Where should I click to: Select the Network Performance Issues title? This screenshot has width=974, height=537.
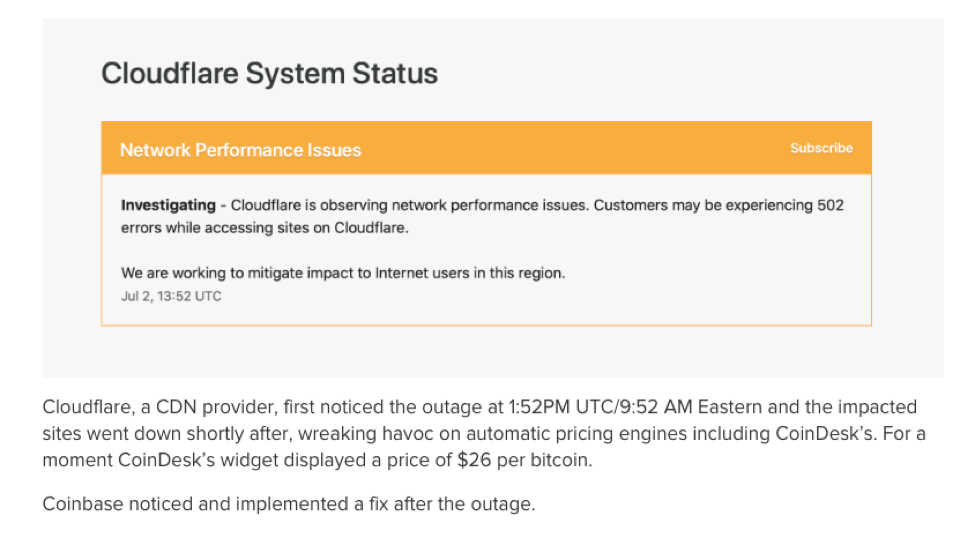point(240,150)
